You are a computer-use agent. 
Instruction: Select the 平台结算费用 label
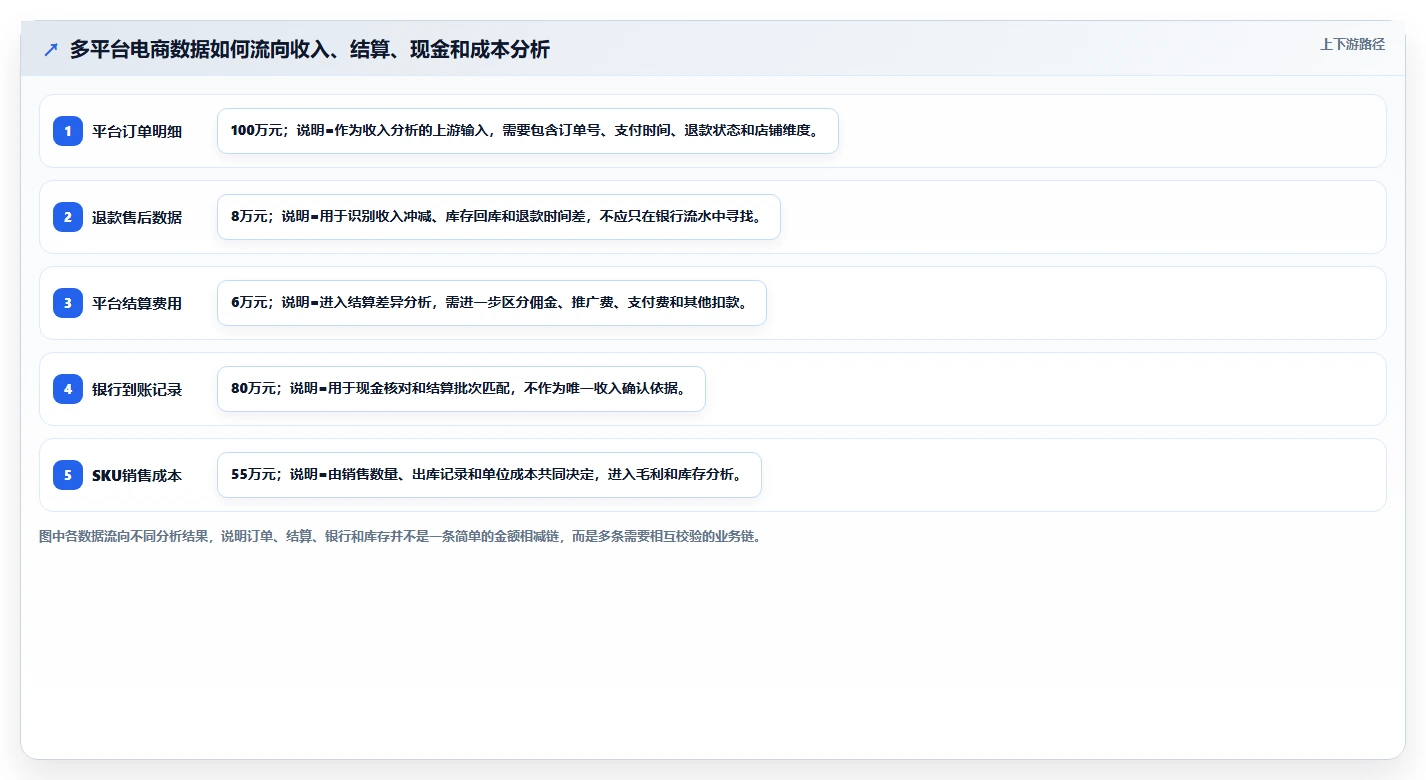pos(137,303)
